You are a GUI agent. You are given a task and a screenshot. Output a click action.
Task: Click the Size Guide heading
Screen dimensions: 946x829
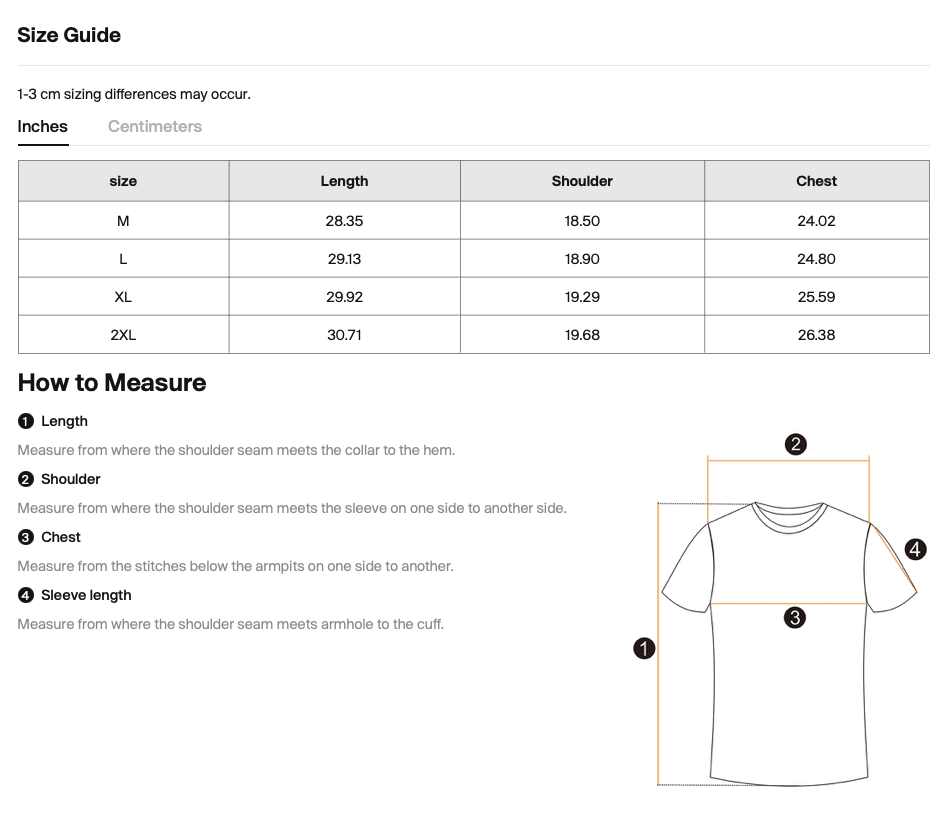pyautogui.click(x=69, y=35)
